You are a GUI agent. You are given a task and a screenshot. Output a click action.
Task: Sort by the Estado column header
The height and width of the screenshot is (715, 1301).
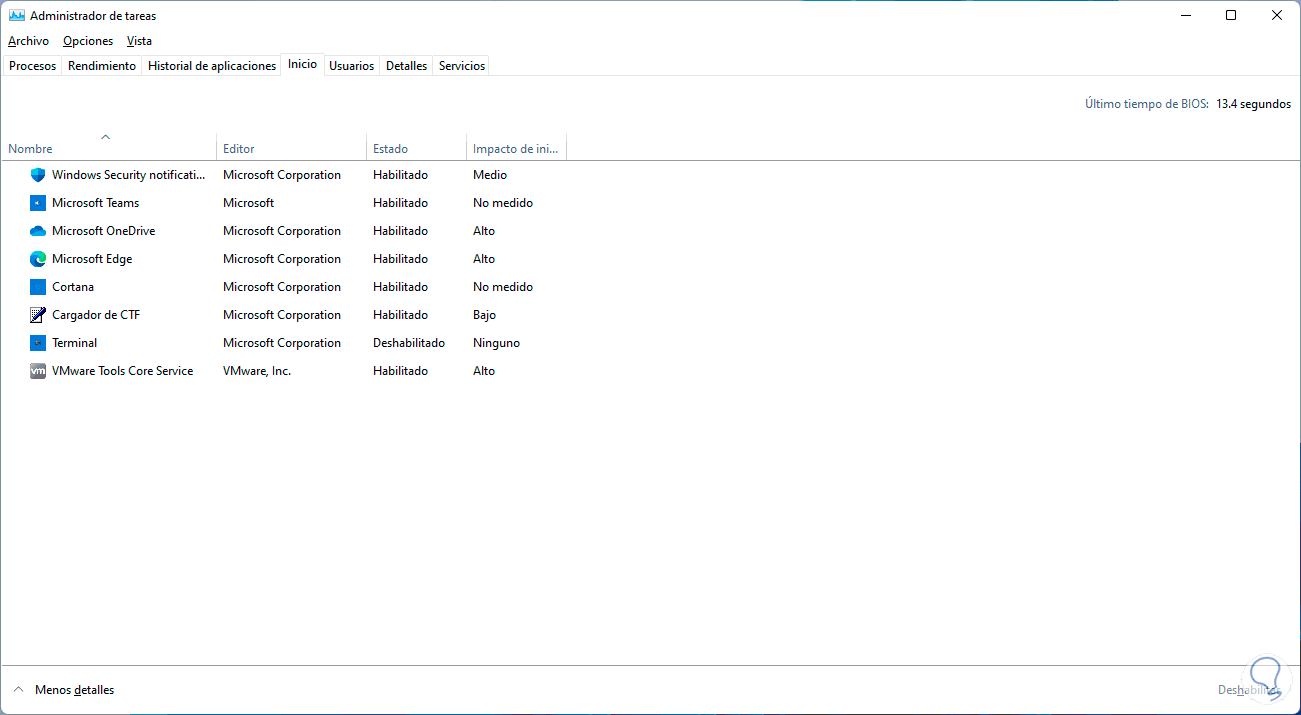[x=416, y=146]
